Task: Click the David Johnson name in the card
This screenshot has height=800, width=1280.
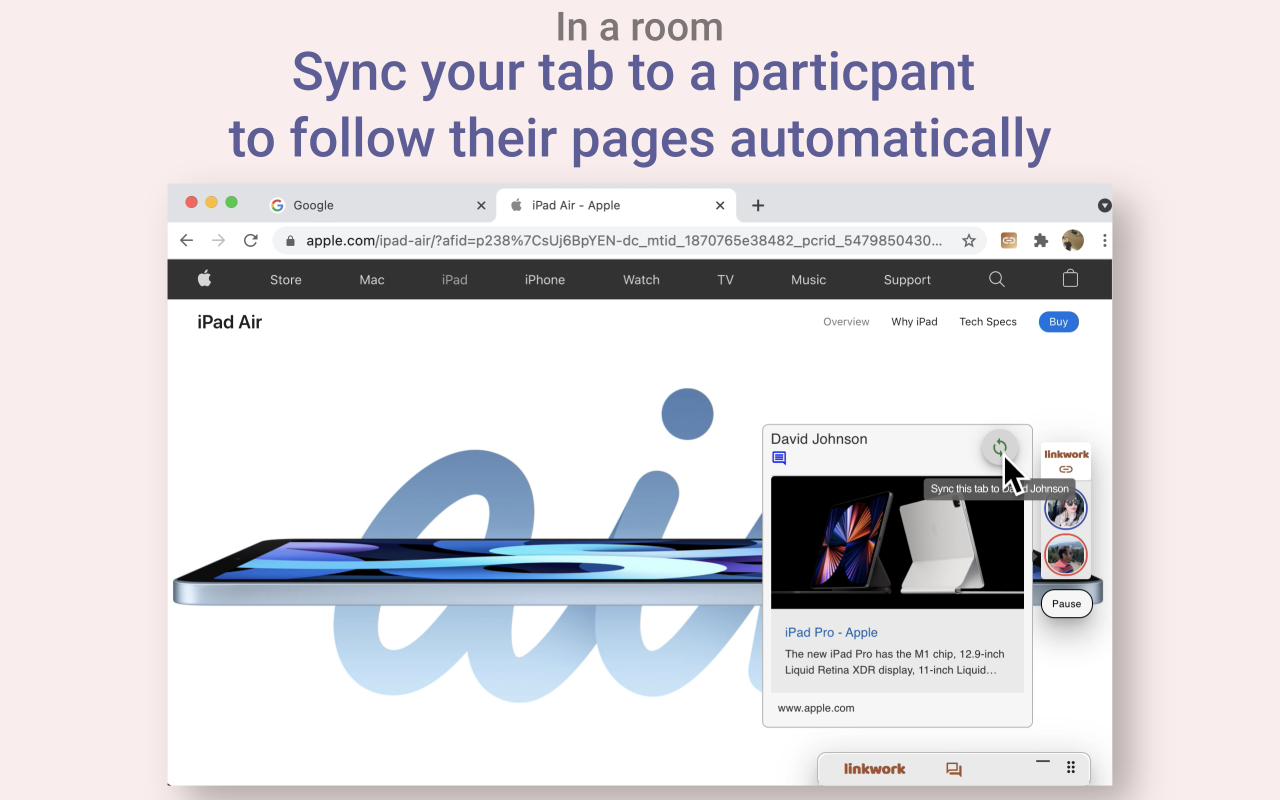Action: pos(819,439)
